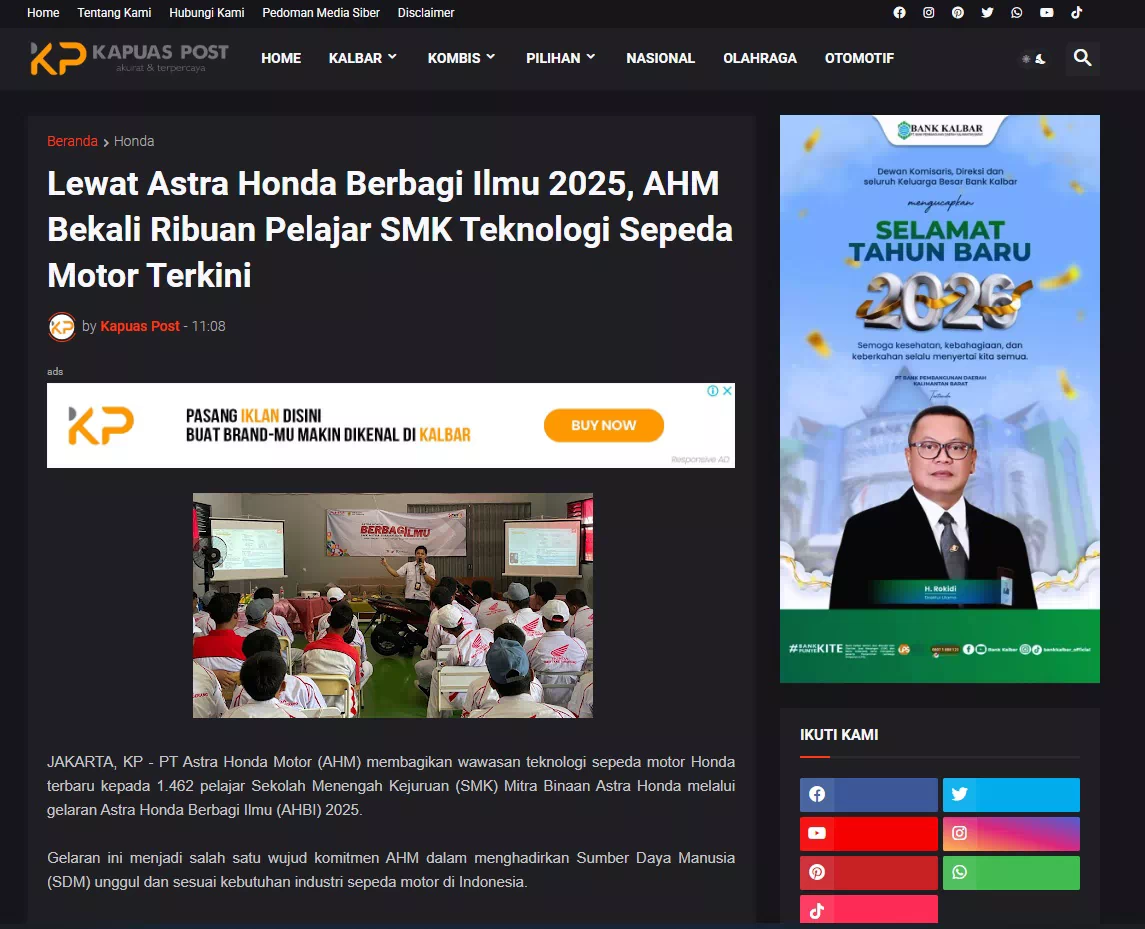Open ad info icon on banner
This screenshot has height=929, width=1145.
click(x=713, y=391)
